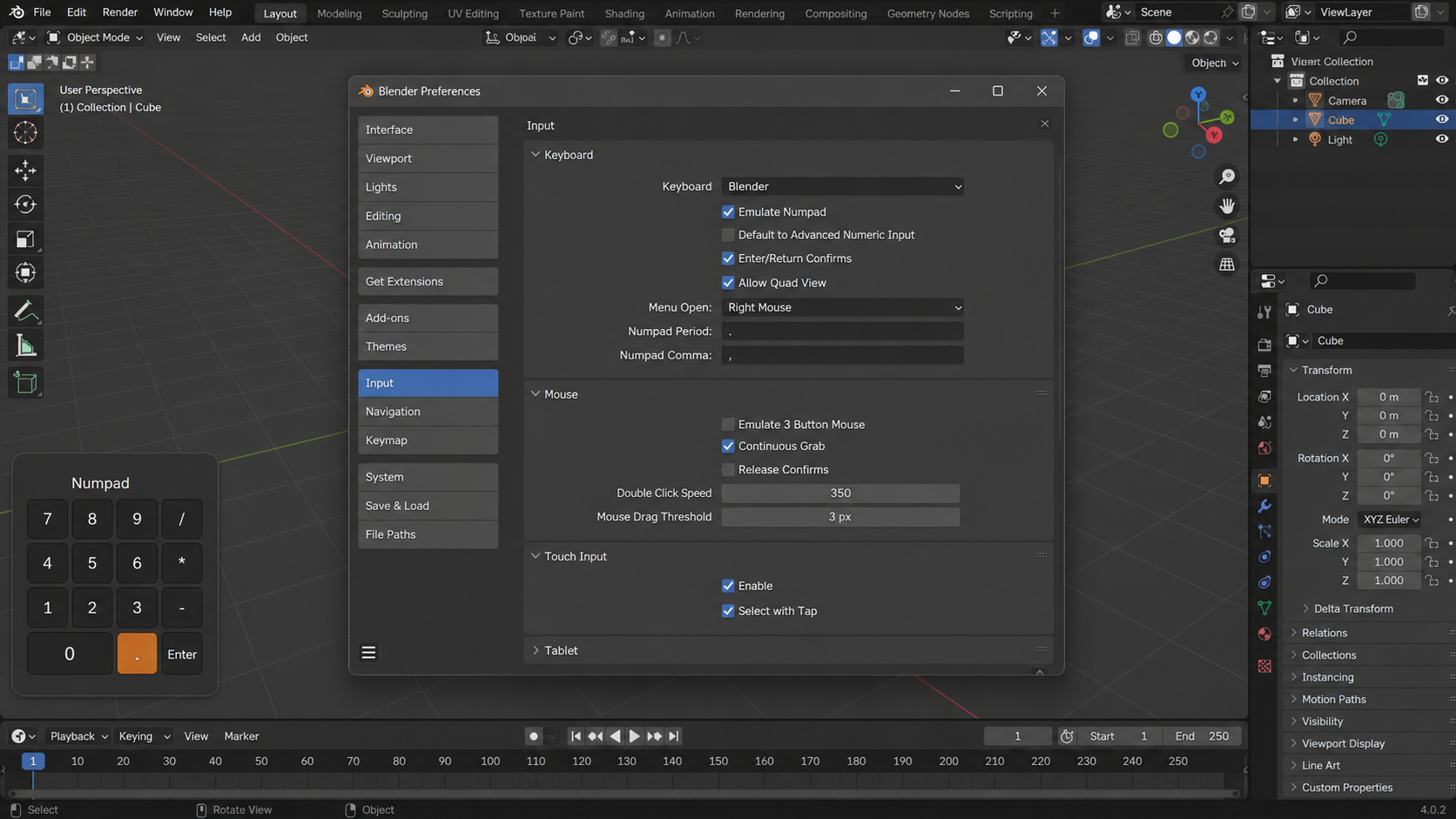Open the Playback dropdown in timeline
1456x819 pixels.
coord(78,736)
